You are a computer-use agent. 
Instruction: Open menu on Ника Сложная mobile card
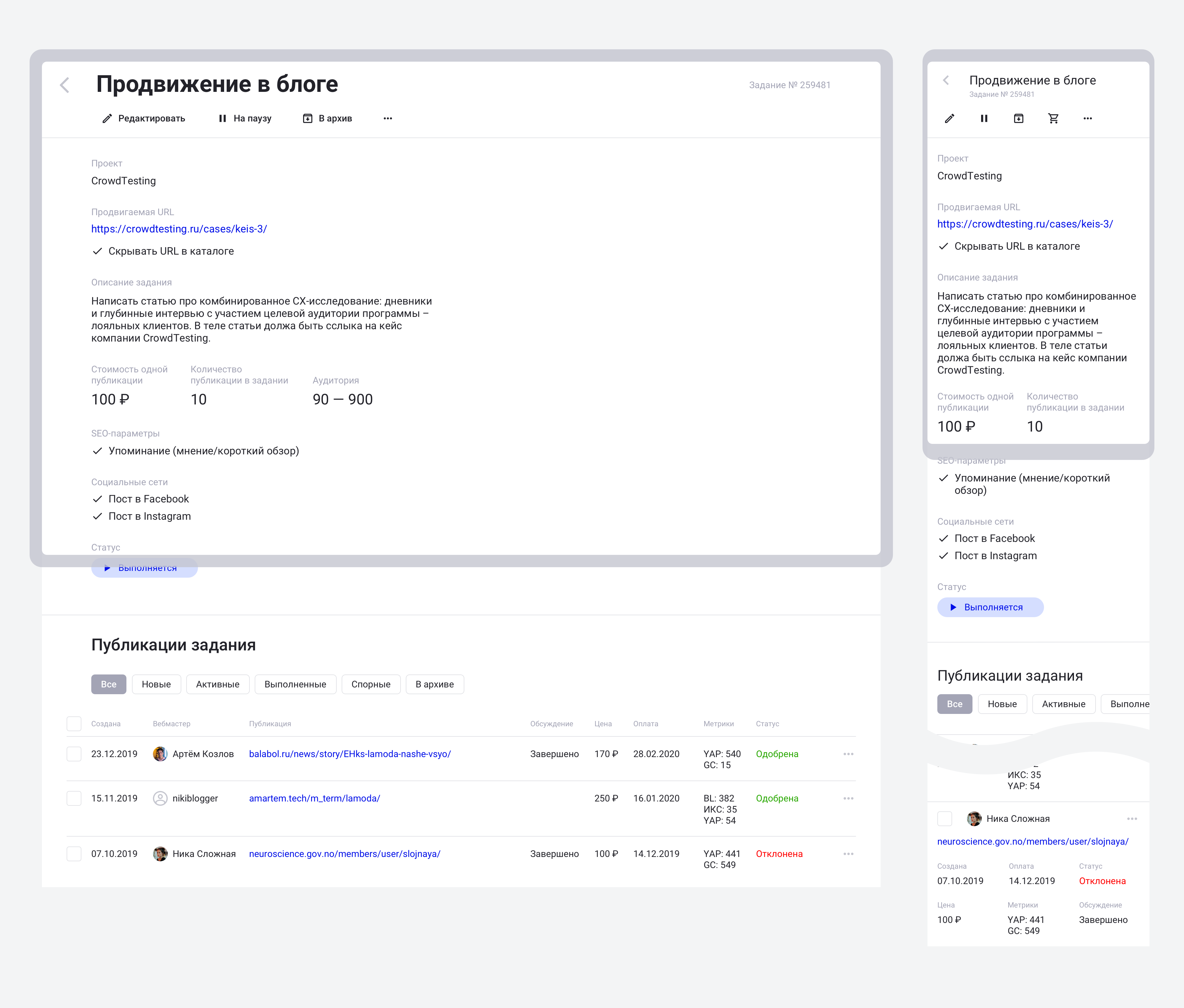click(x=1131, y=819)
